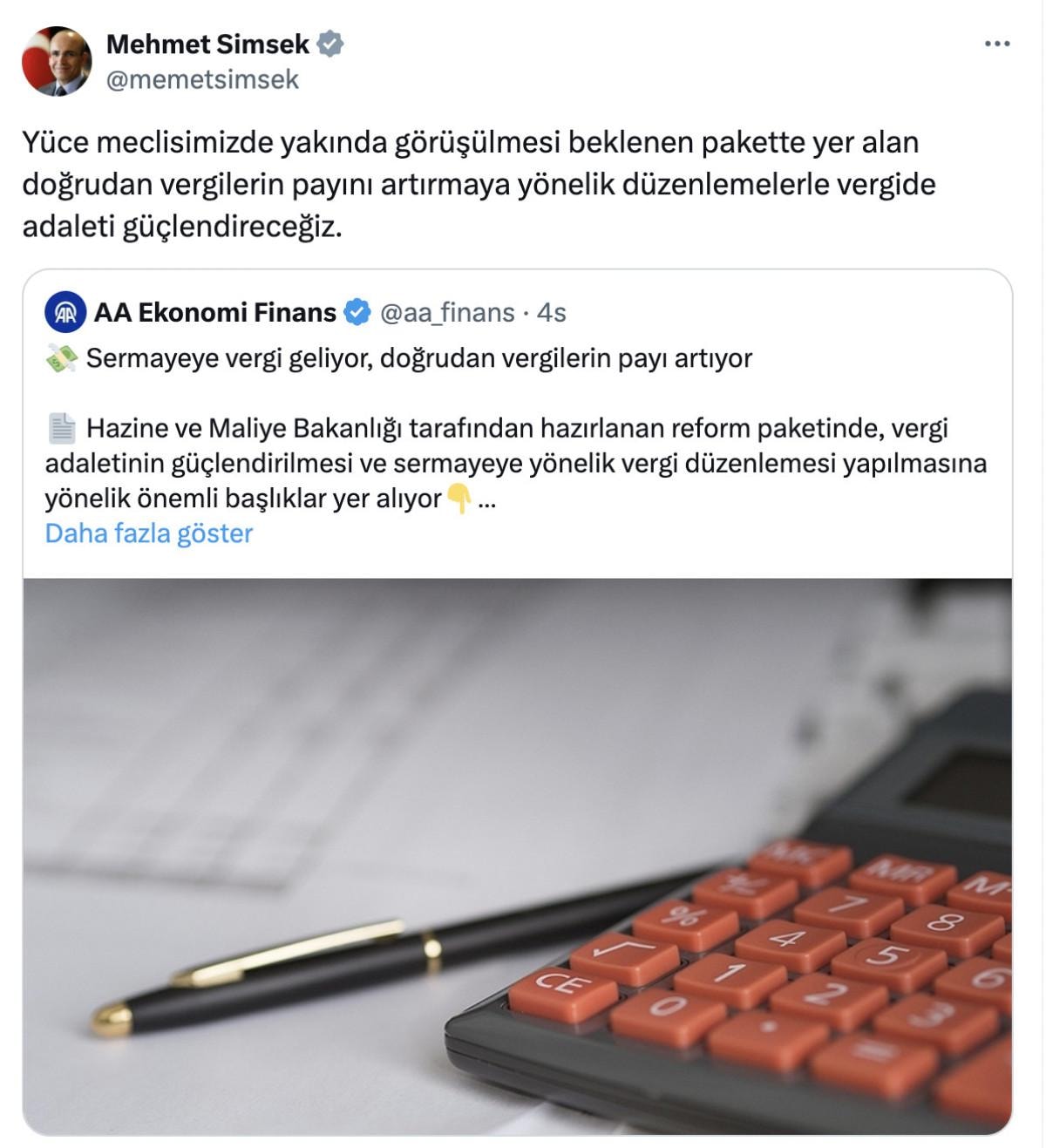The width and height of the screenshot is (1046, 1148).
Task: Open the three-dot more options menu
Action: pyautogui.click(x=997, y=44)
